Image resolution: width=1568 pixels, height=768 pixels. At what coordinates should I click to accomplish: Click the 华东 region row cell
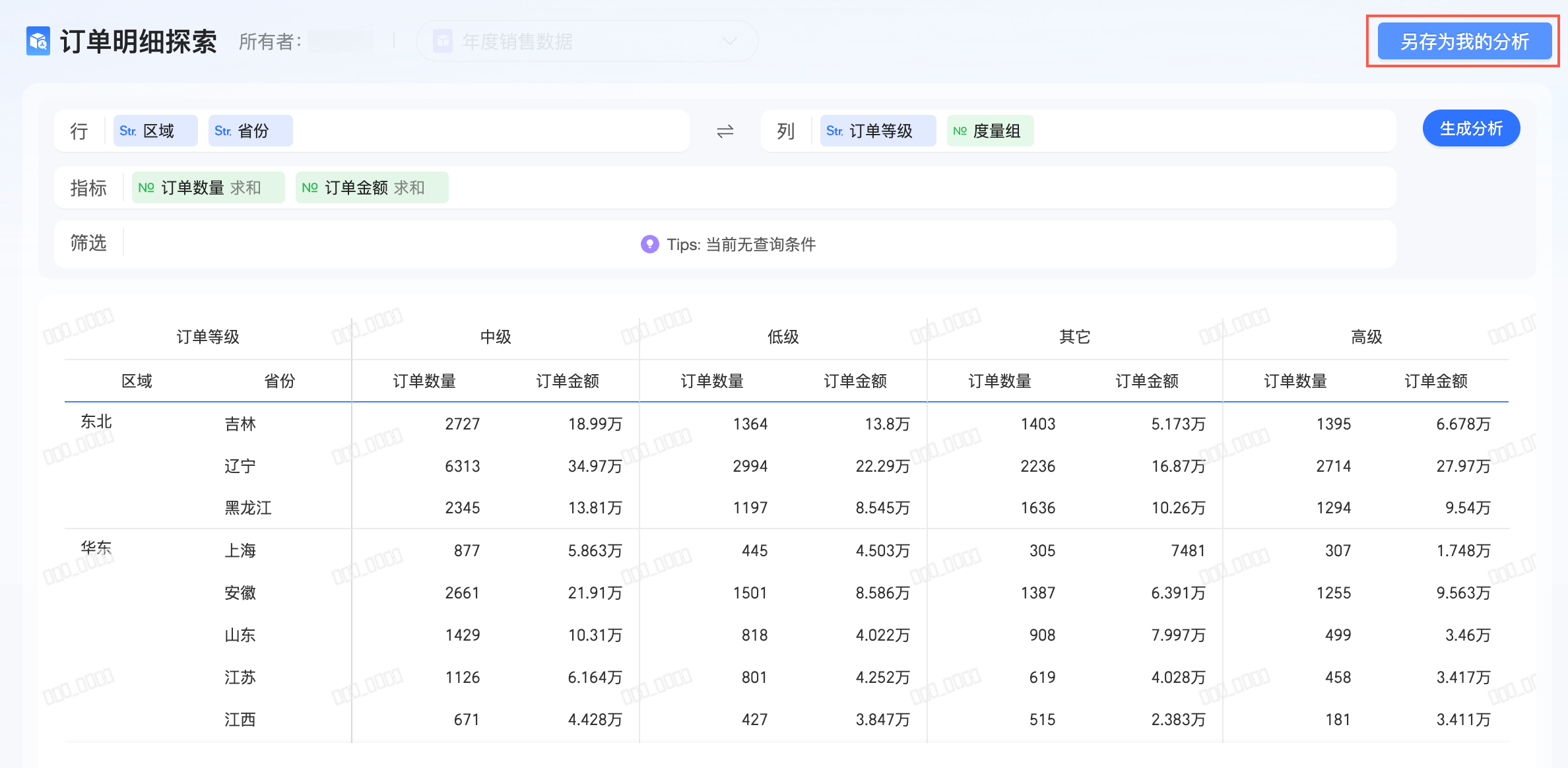click(96, 548)
